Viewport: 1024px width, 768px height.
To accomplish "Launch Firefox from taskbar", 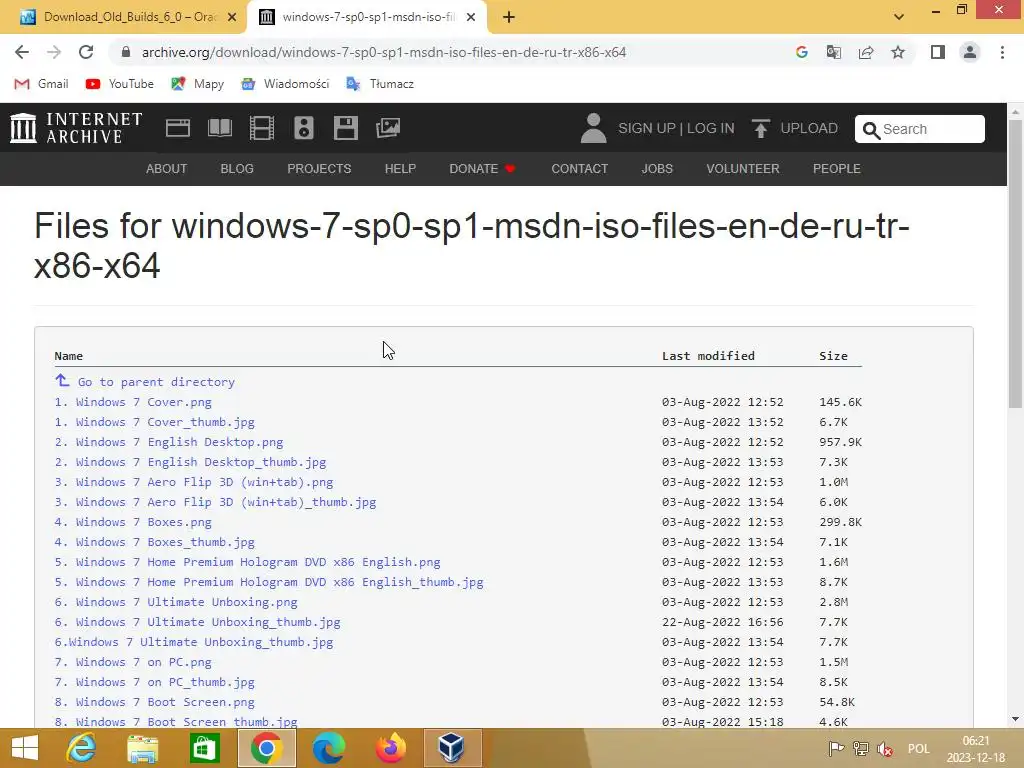I will [x=390, y=748].
